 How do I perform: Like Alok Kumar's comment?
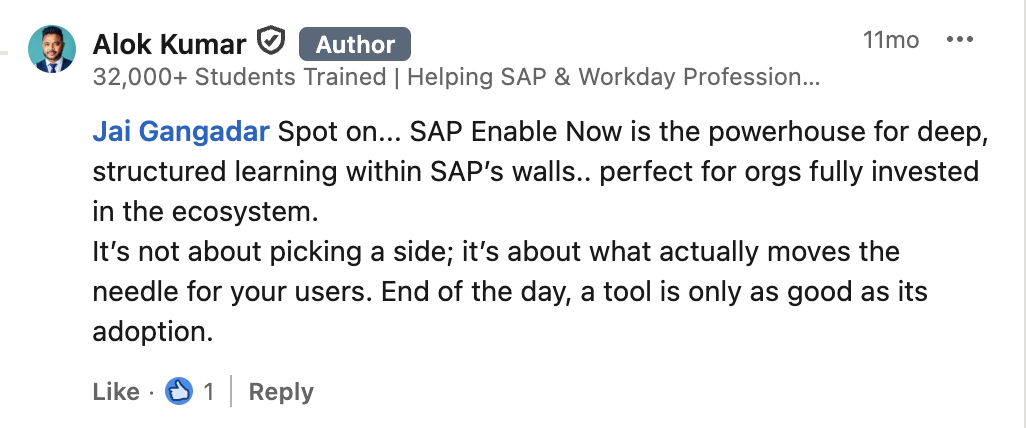115,391
